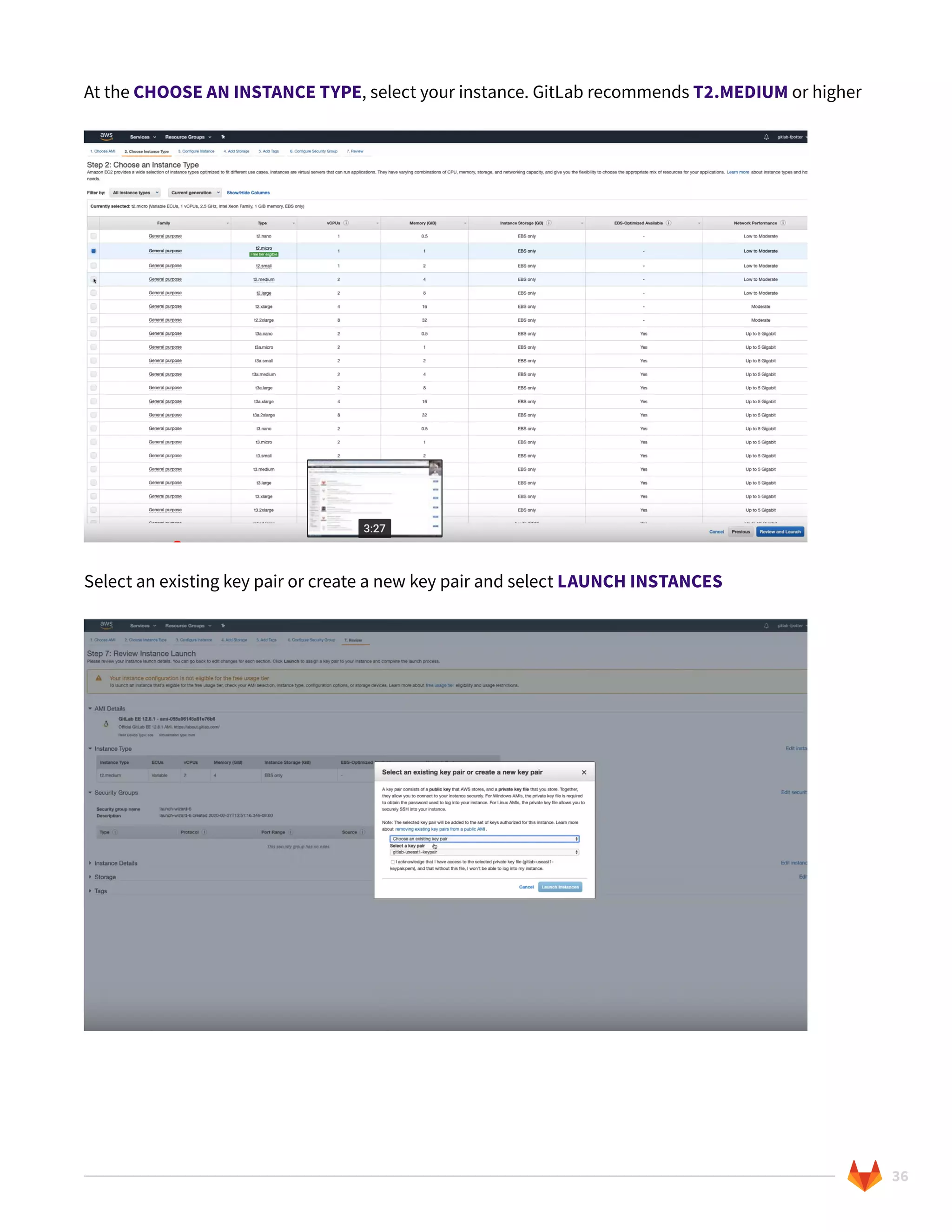Close the key pair dialog

(584, 772)
